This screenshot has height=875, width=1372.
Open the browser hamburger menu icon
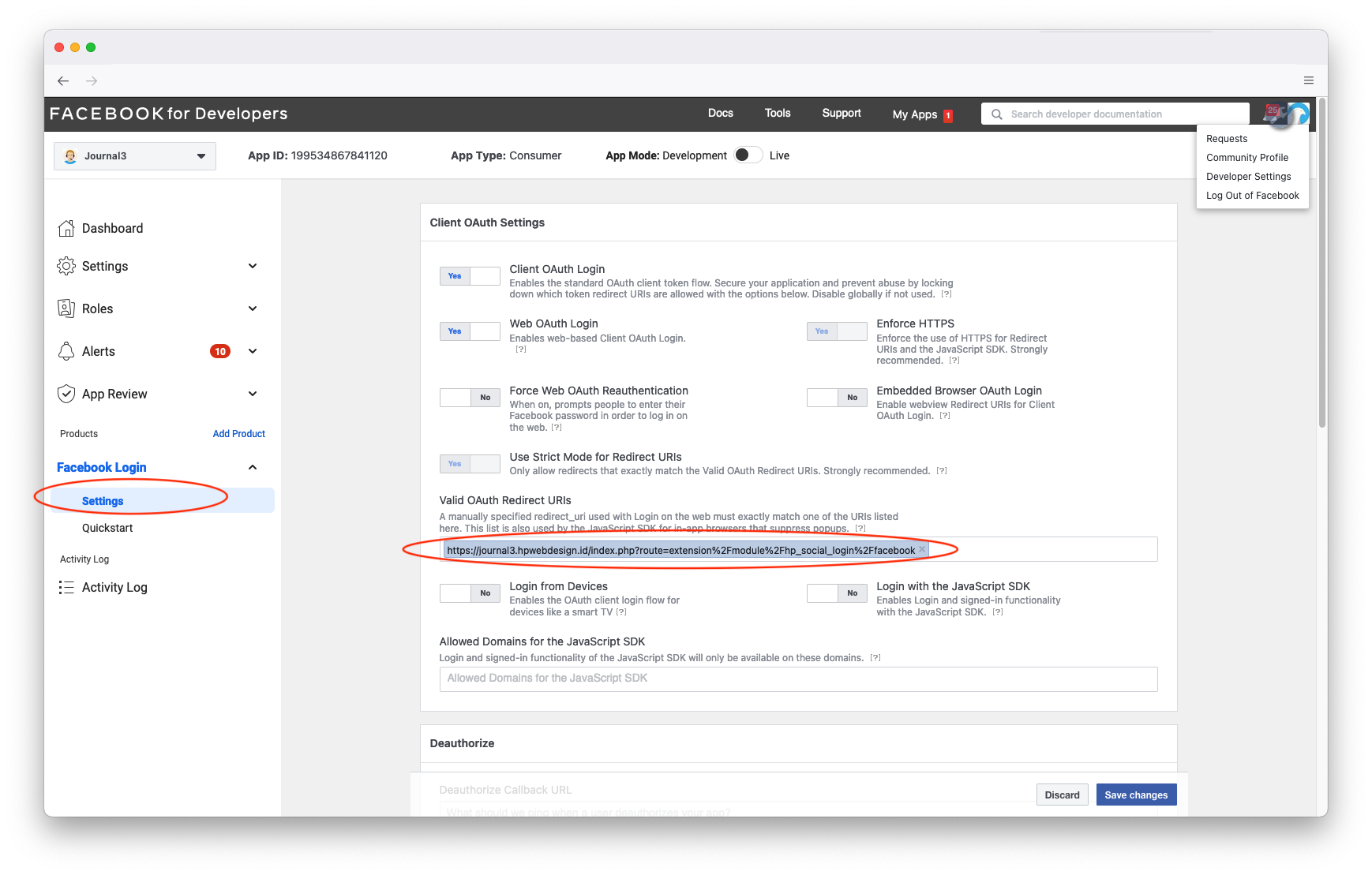1308,80
